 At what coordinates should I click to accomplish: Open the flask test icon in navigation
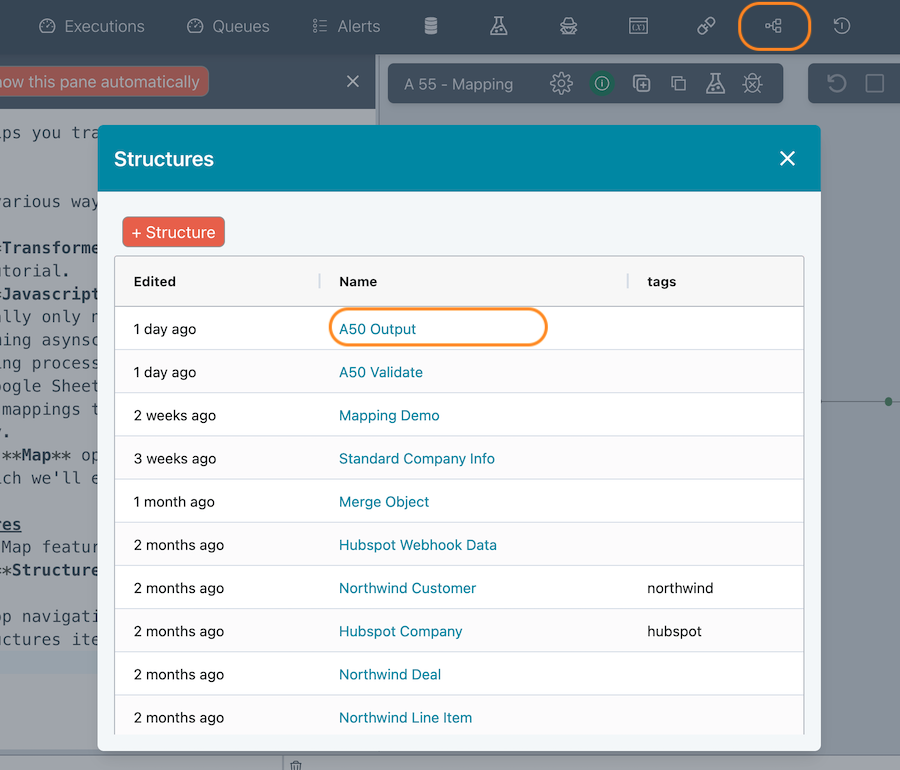[x=498, y=26]
